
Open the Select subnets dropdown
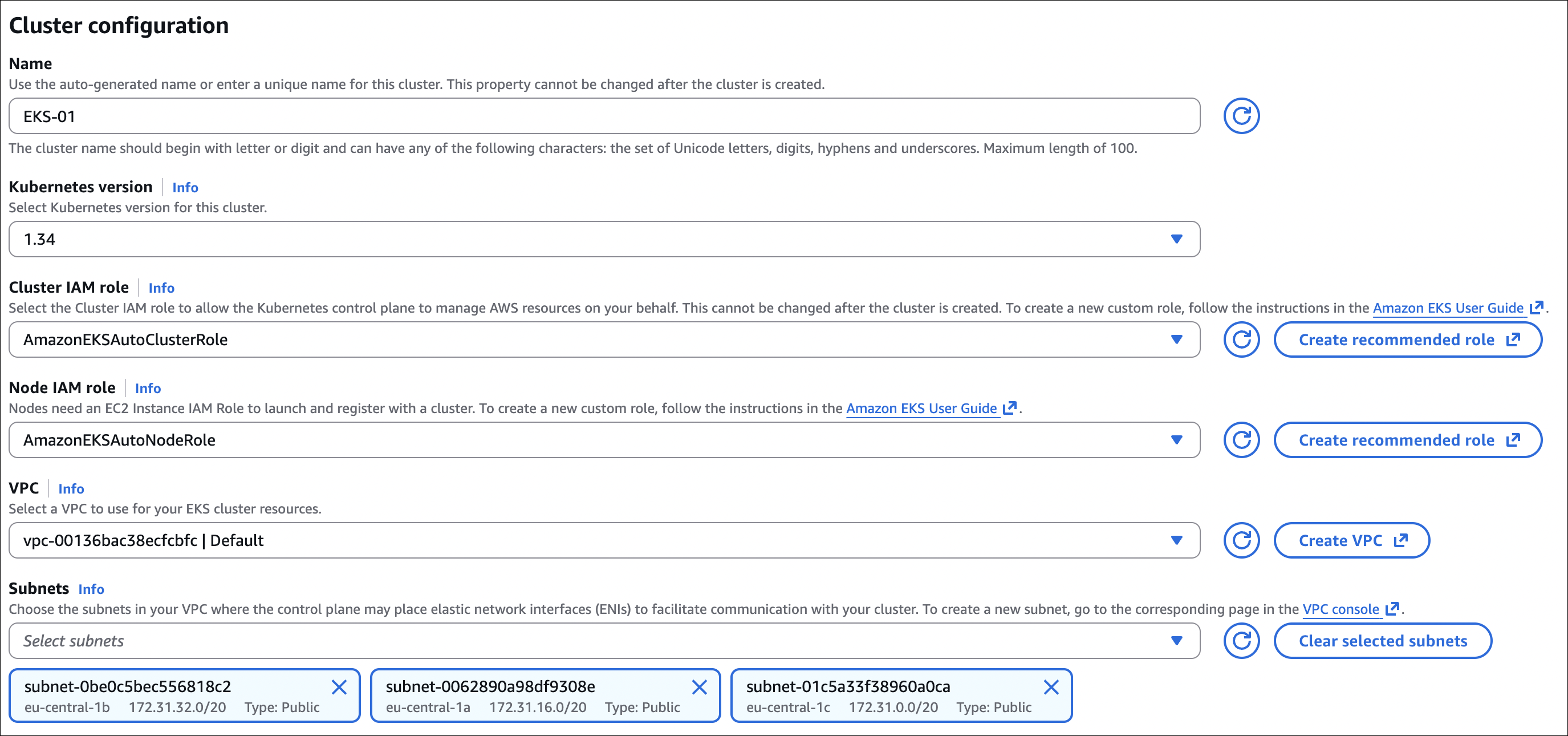coord(604,641)
